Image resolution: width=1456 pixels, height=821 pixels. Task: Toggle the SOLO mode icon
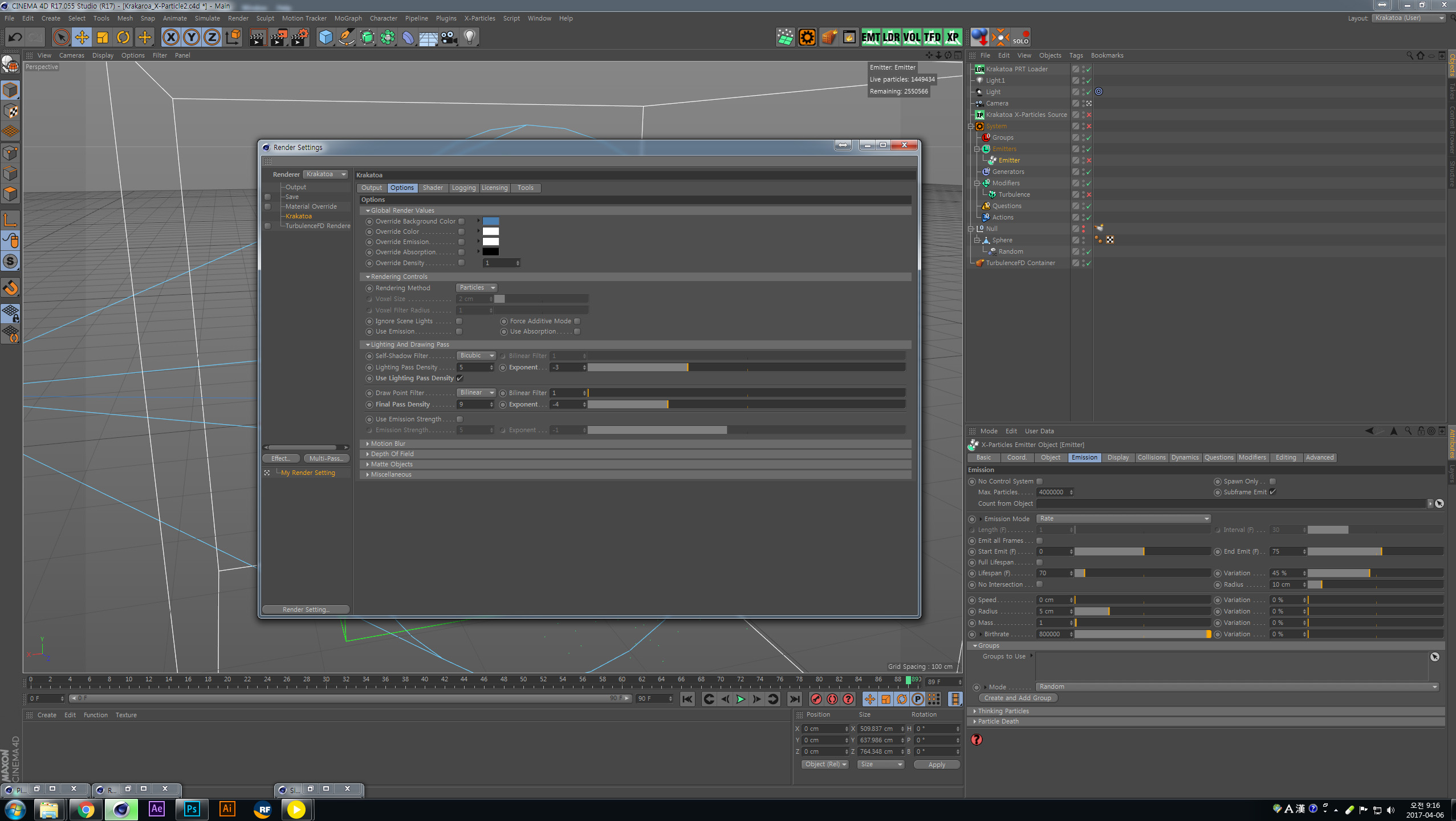1021,38
